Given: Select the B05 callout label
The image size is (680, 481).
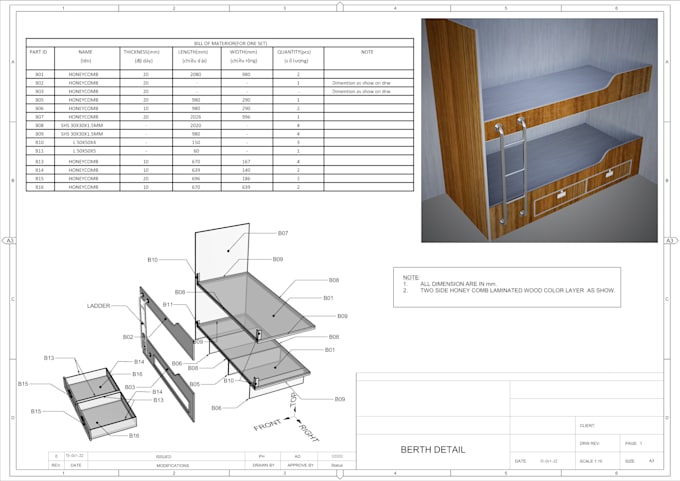Looking at the screenshot, I should (x=195, y=384).
